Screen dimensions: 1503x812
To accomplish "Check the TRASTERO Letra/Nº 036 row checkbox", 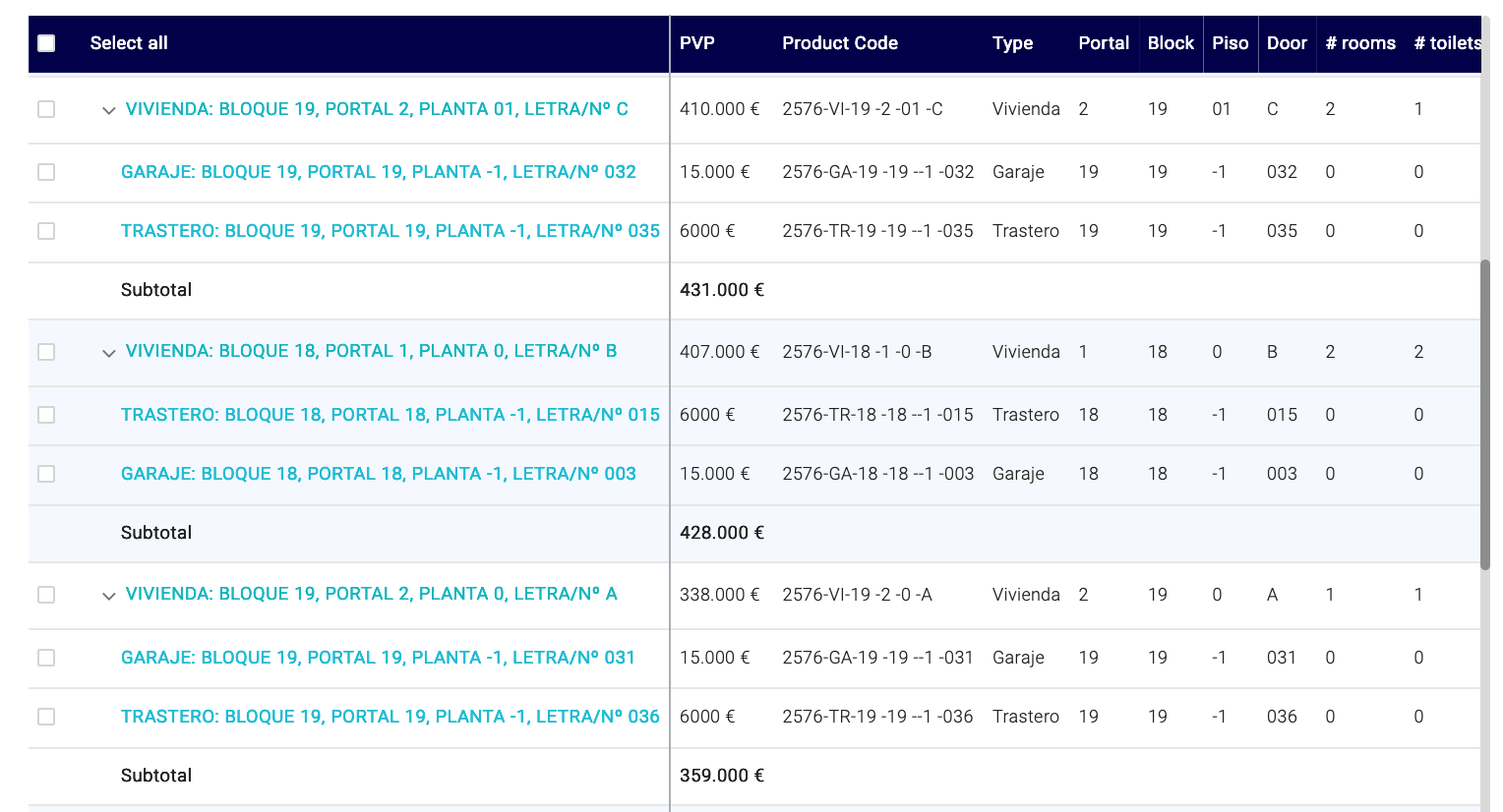I will [46, 717].
